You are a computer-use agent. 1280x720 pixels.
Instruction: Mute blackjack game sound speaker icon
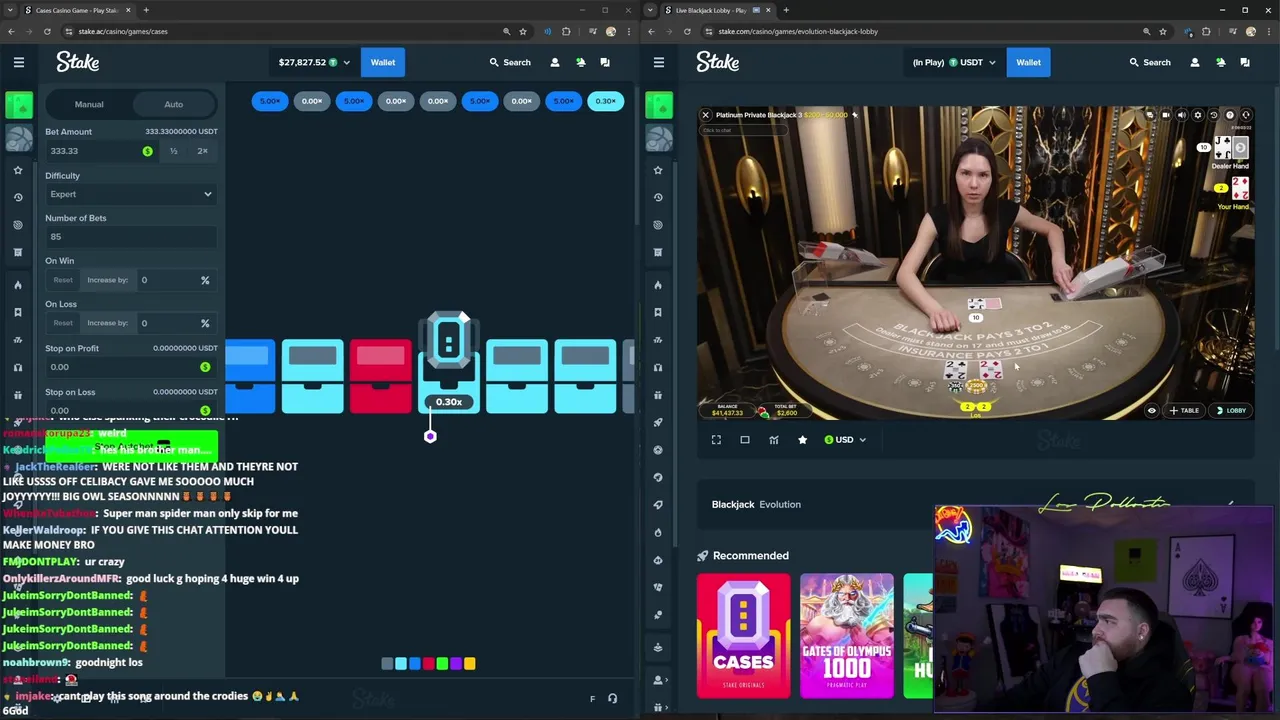[x=1182, y=115]
